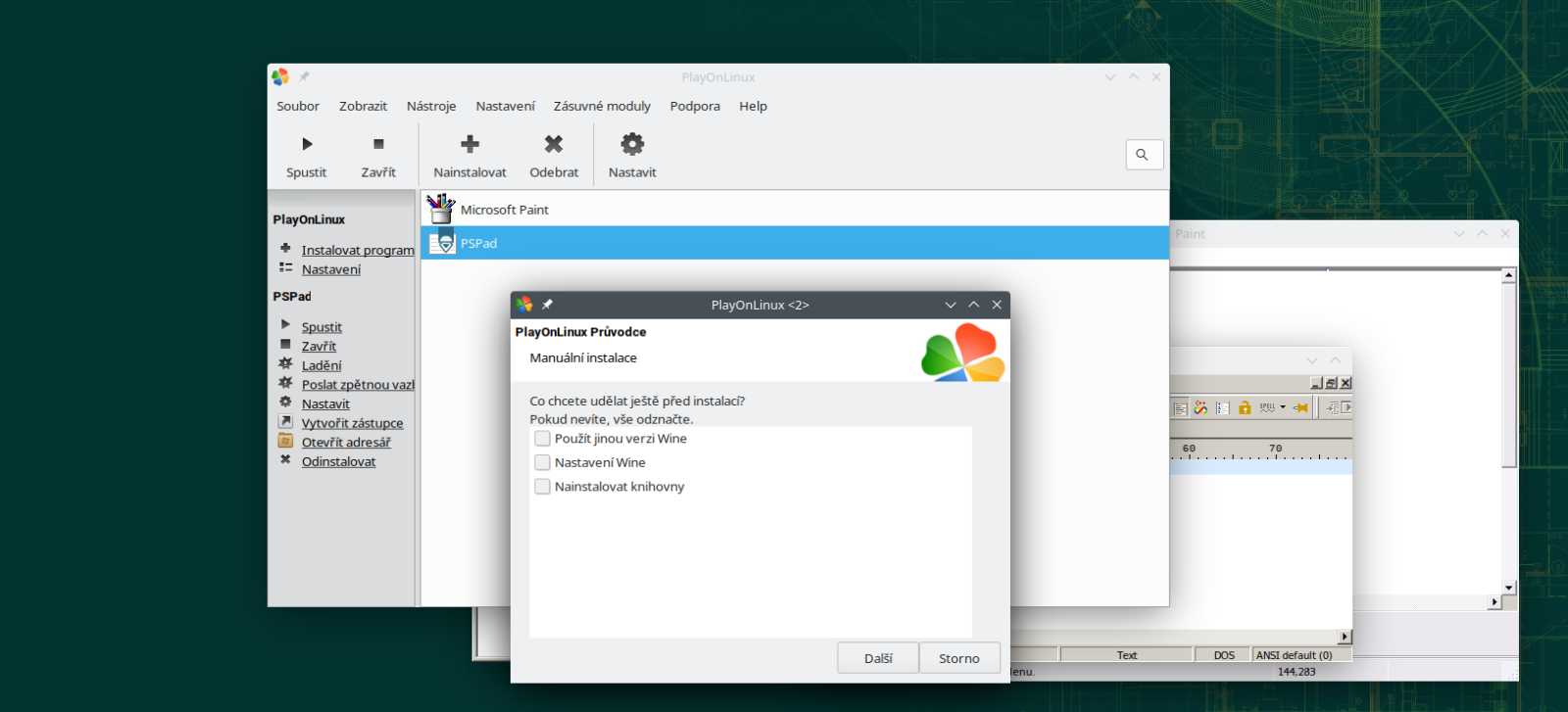This screenshot has height=712, width=1568.
Task: Click square icon next to sidebar Zavřít
Action: coord(285,345)
